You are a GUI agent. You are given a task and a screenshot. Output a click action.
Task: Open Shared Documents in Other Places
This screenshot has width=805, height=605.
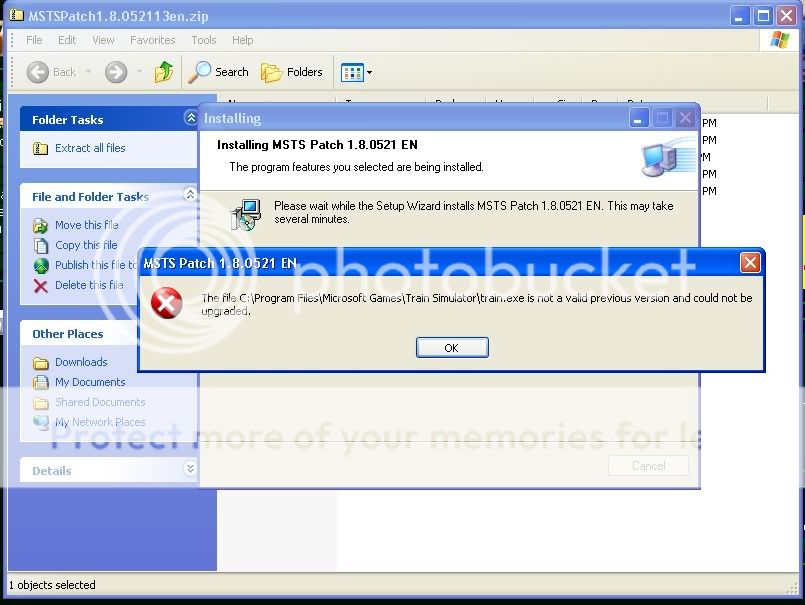pyautogui.click(x=100, y=402)
